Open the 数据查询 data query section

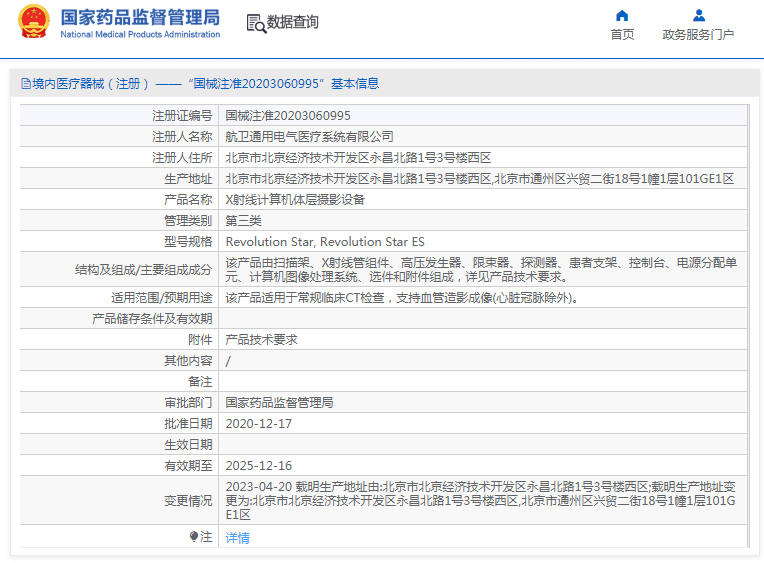click(x=292, y=22)
